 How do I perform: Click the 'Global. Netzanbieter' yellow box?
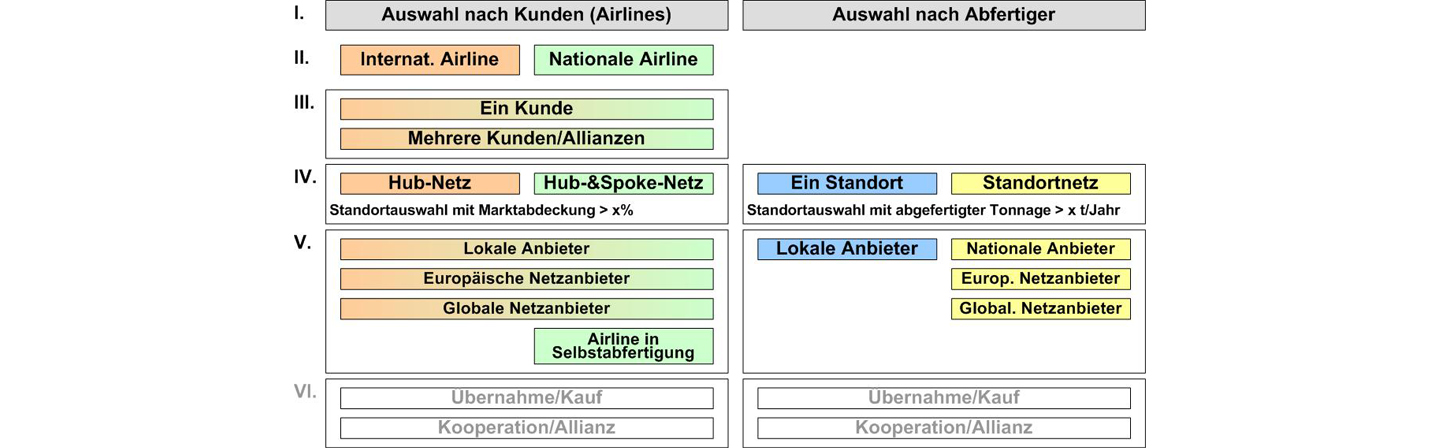[x=1041, y=309]
